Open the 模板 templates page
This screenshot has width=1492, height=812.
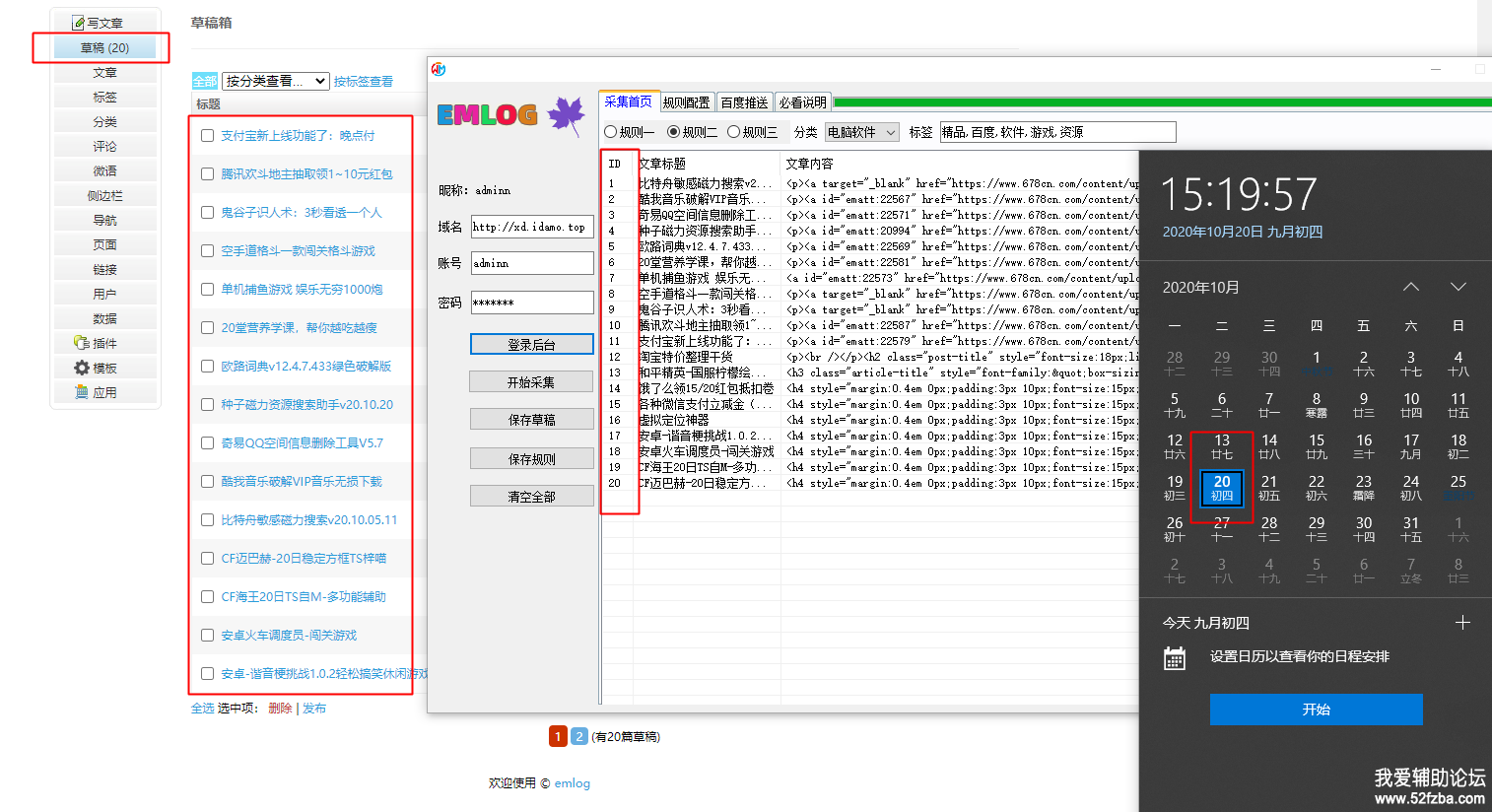click(x=104, y=368)
